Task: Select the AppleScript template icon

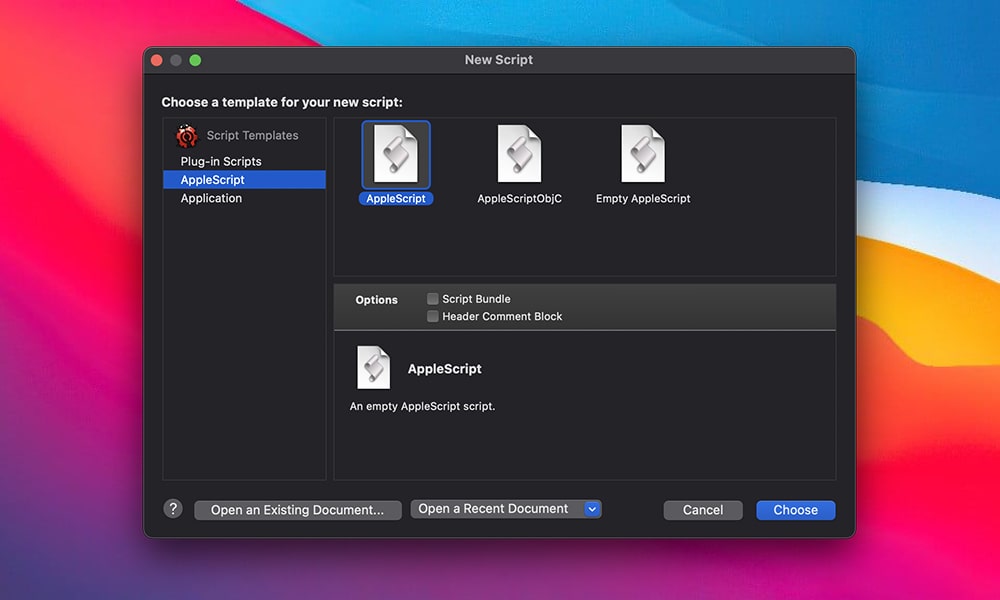Action: (395, 153)
